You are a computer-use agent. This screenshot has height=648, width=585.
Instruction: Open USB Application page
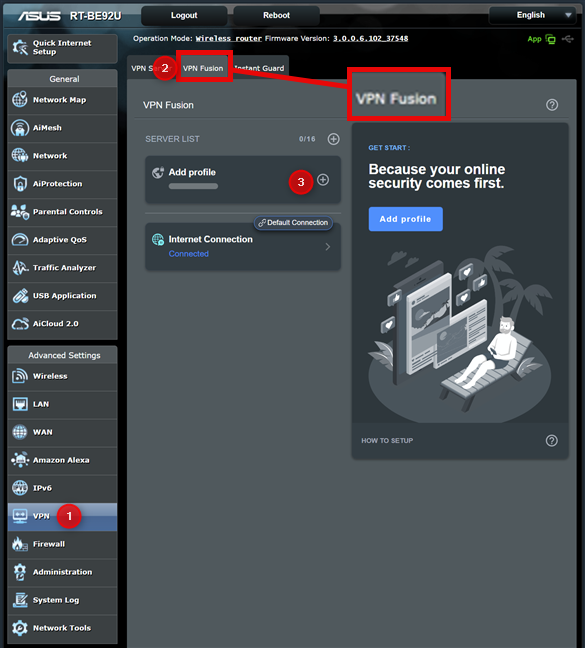click(x=62, y=296)
